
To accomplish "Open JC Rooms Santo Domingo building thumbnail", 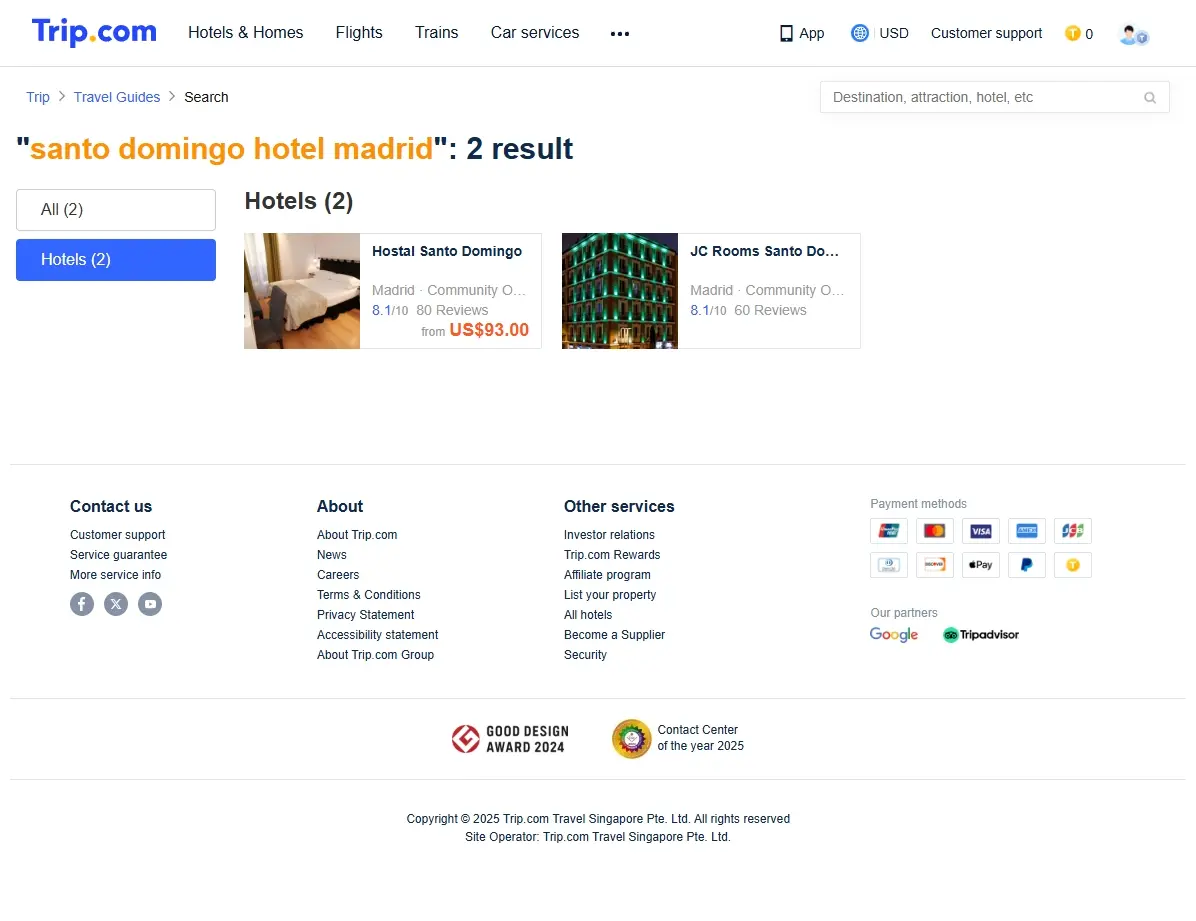I will pyautogui.click(x=620, y=291).
